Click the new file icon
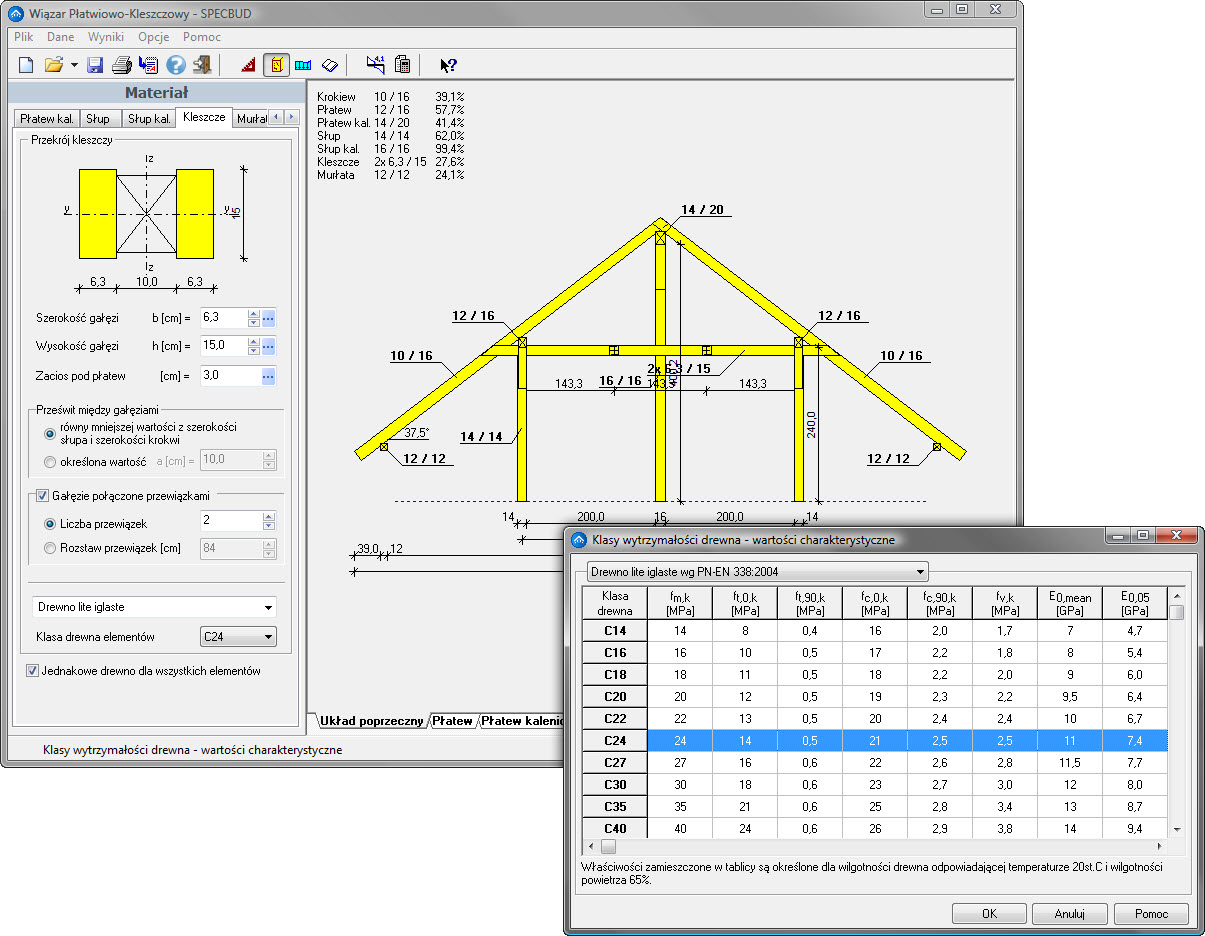 pyautogui.click(x=26, y=66)
